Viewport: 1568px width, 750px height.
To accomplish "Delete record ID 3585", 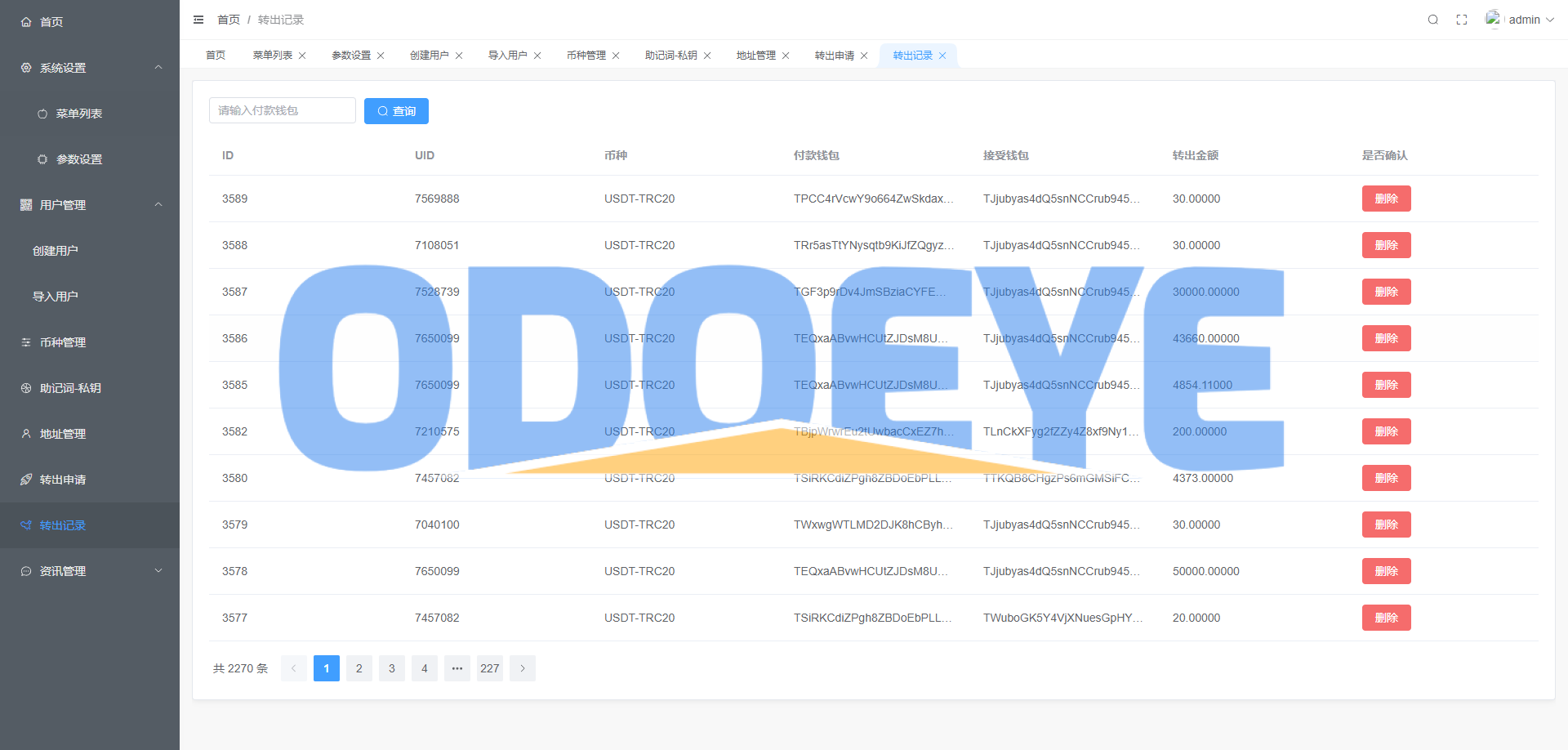I will [1386, 385].
